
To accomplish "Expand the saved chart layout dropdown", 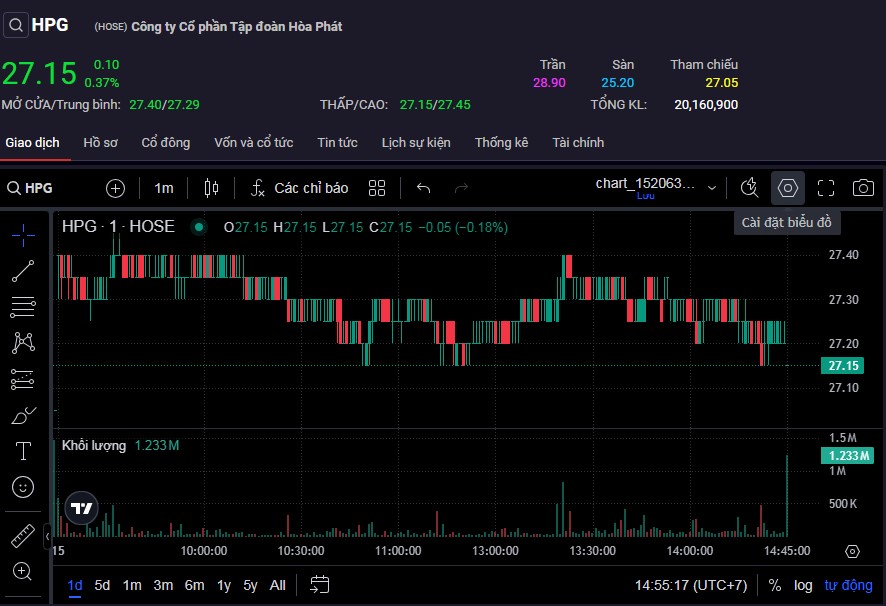I will point(712,188).
